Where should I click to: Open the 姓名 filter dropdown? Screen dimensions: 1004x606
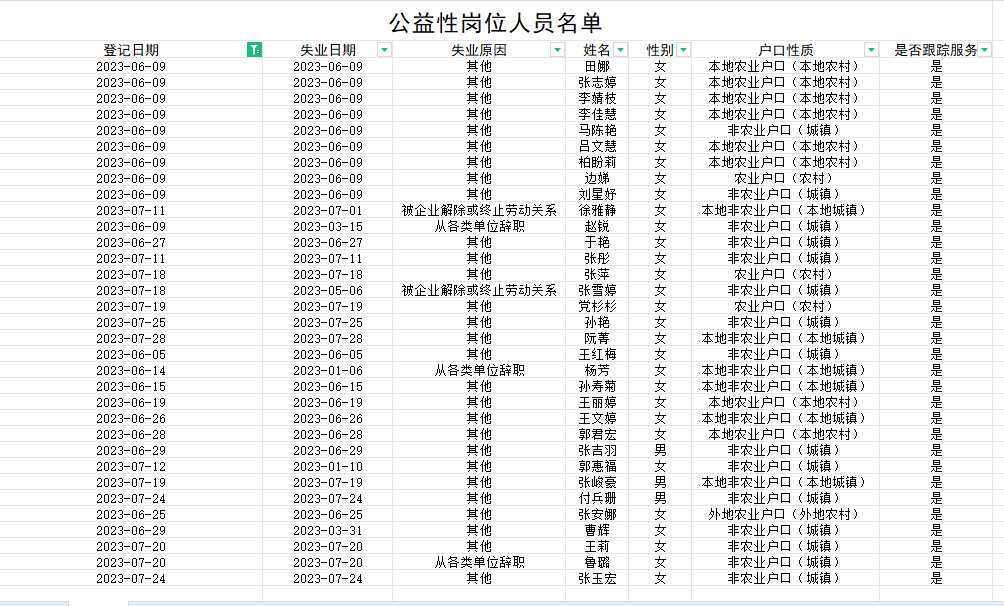click(x=620, y=50)
